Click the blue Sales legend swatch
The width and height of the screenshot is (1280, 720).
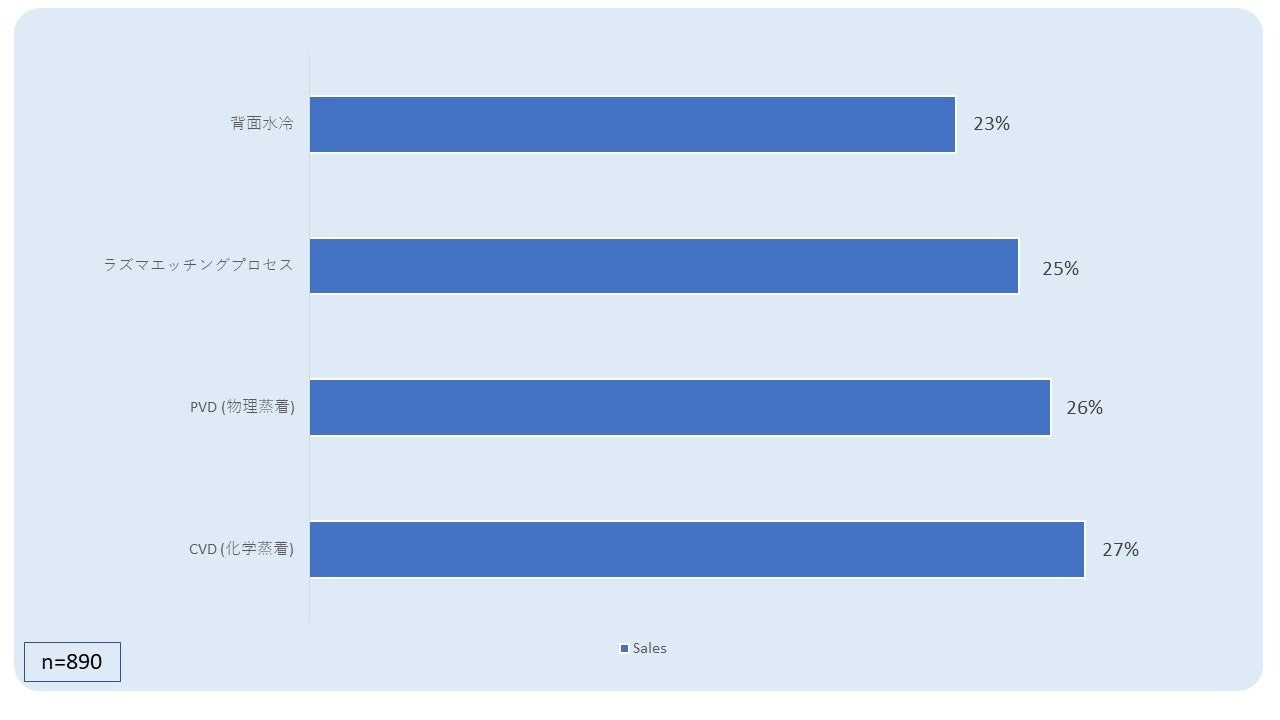click(624, 649)
